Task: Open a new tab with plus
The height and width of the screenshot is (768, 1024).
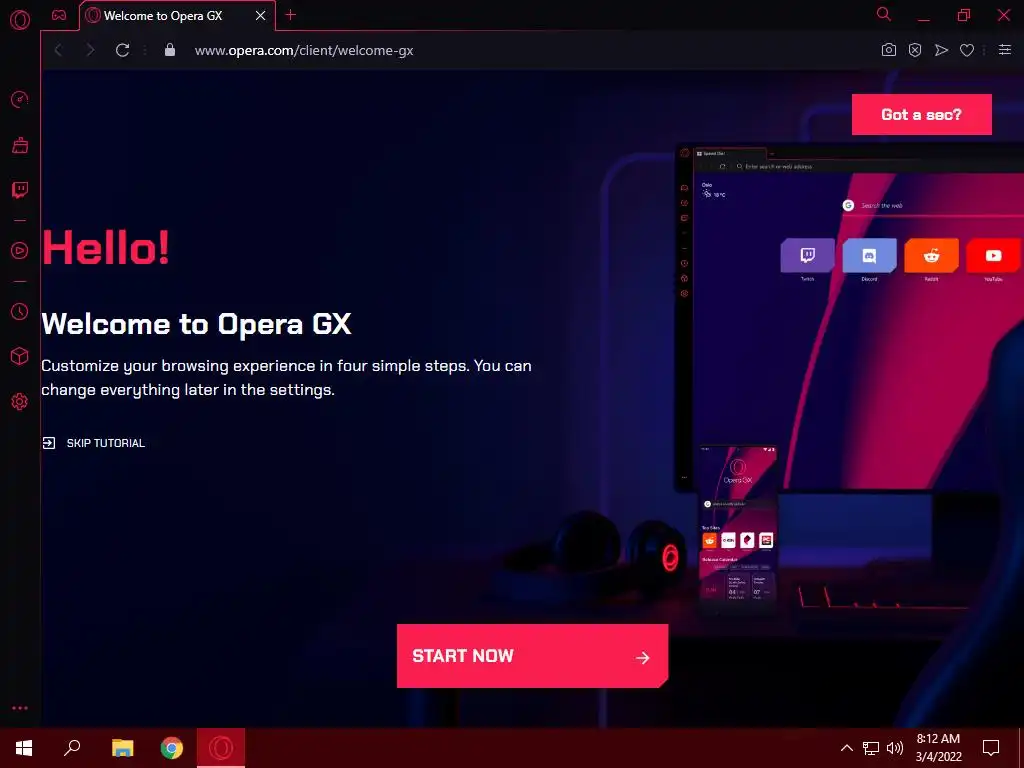Action: (291, 15)
